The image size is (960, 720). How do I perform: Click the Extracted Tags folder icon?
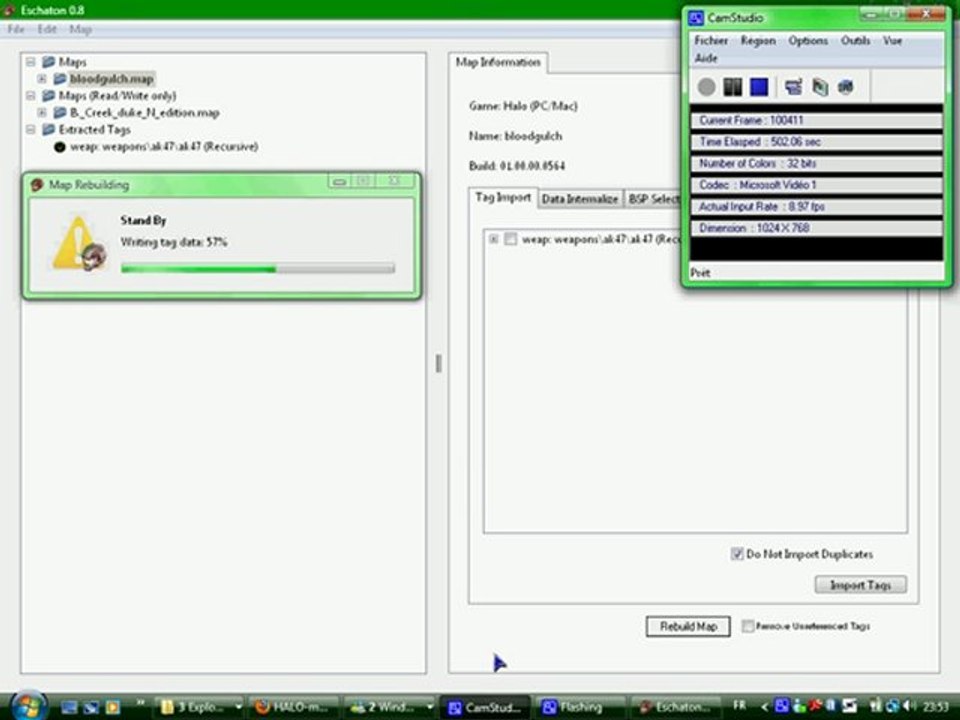pyautogui.click(x=48, y=130)
